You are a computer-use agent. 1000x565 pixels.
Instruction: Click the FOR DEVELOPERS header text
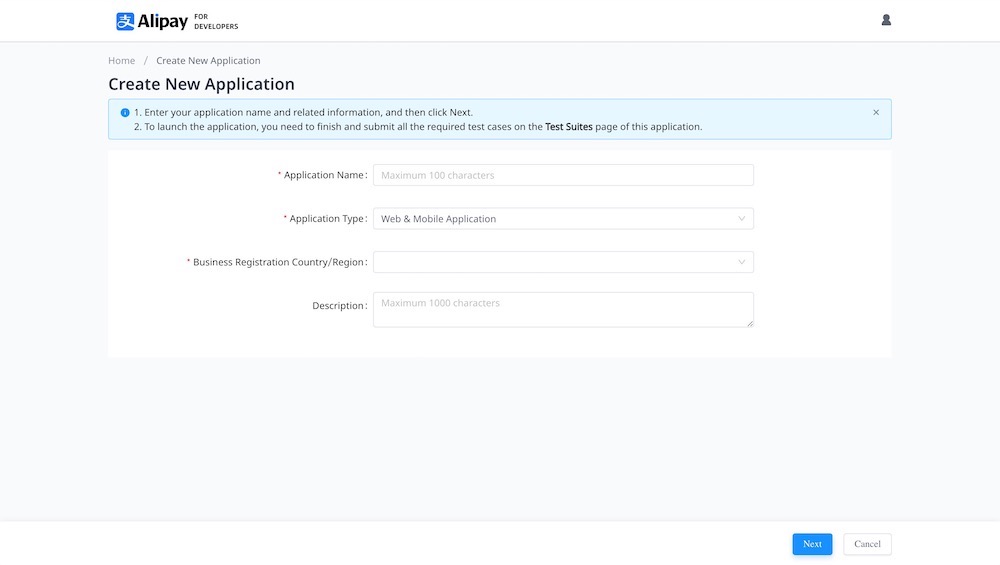pyautogui.click(x=216, y=21)
